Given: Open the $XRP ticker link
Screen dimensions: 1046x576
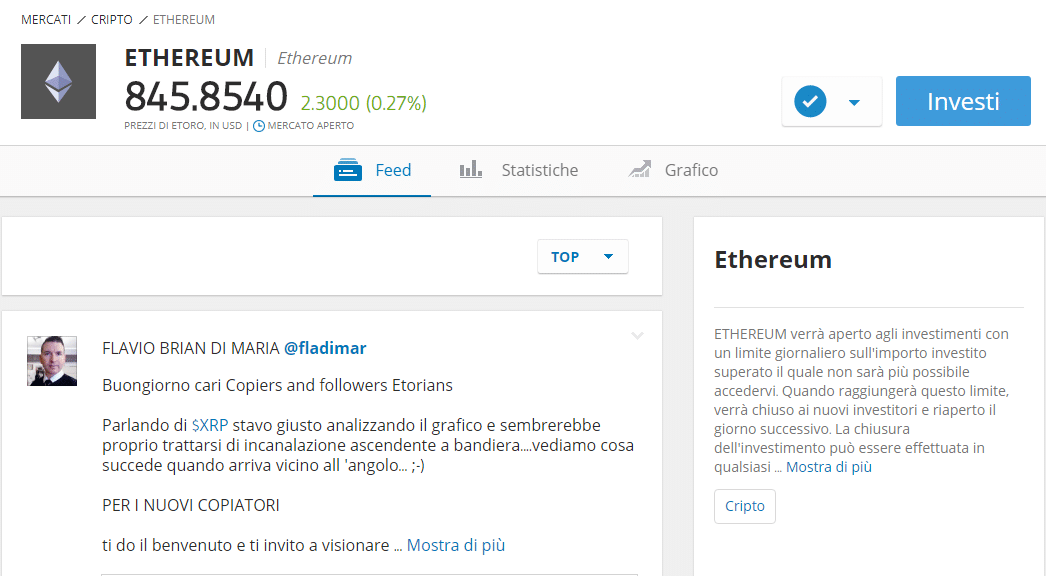Looking at the screenshot, I should pyautogui.click(x=209, y=425).
